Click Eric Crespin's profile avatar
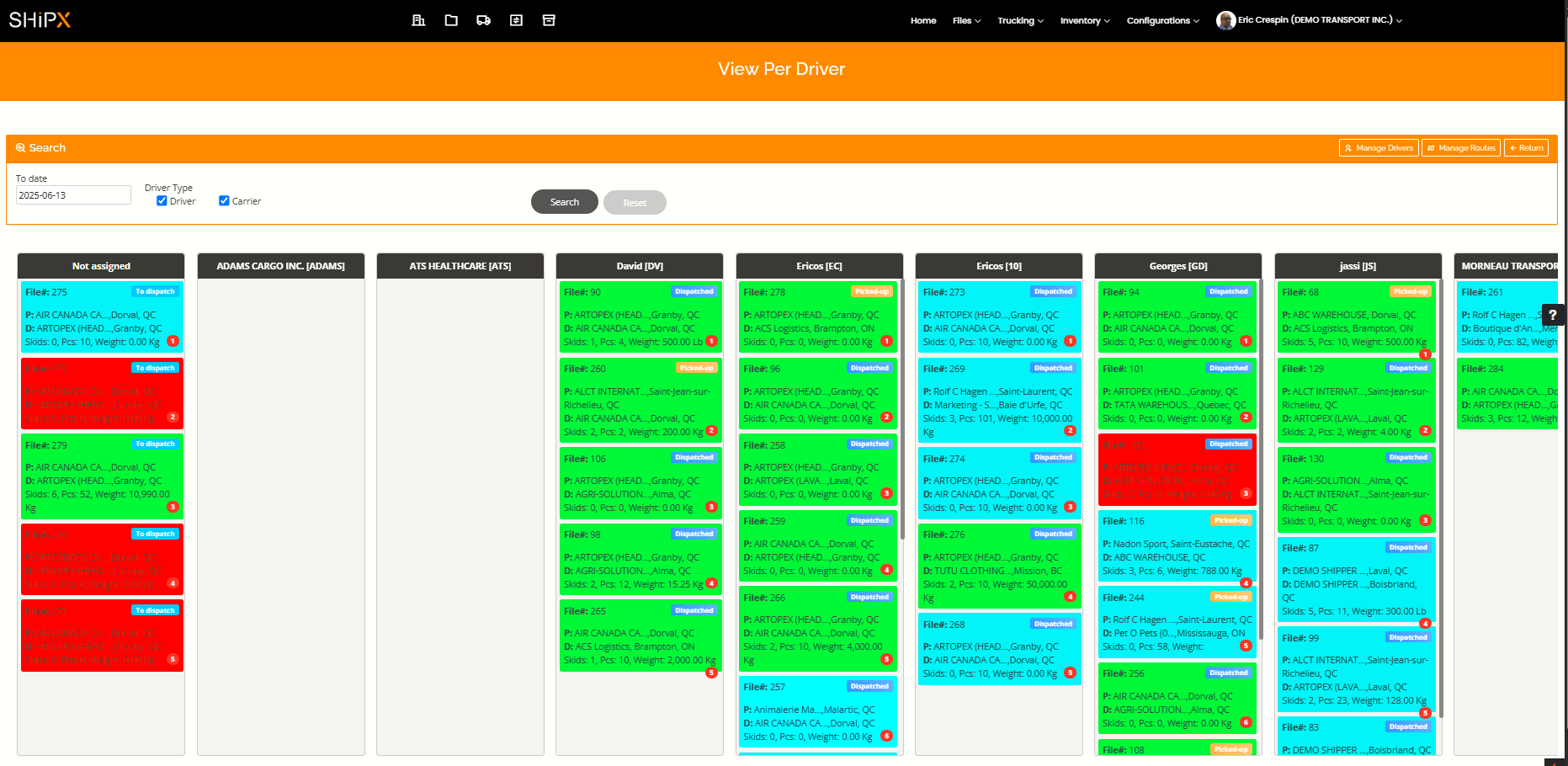This screenshot has height=766, width=1568. click(x=1225, y=20)
